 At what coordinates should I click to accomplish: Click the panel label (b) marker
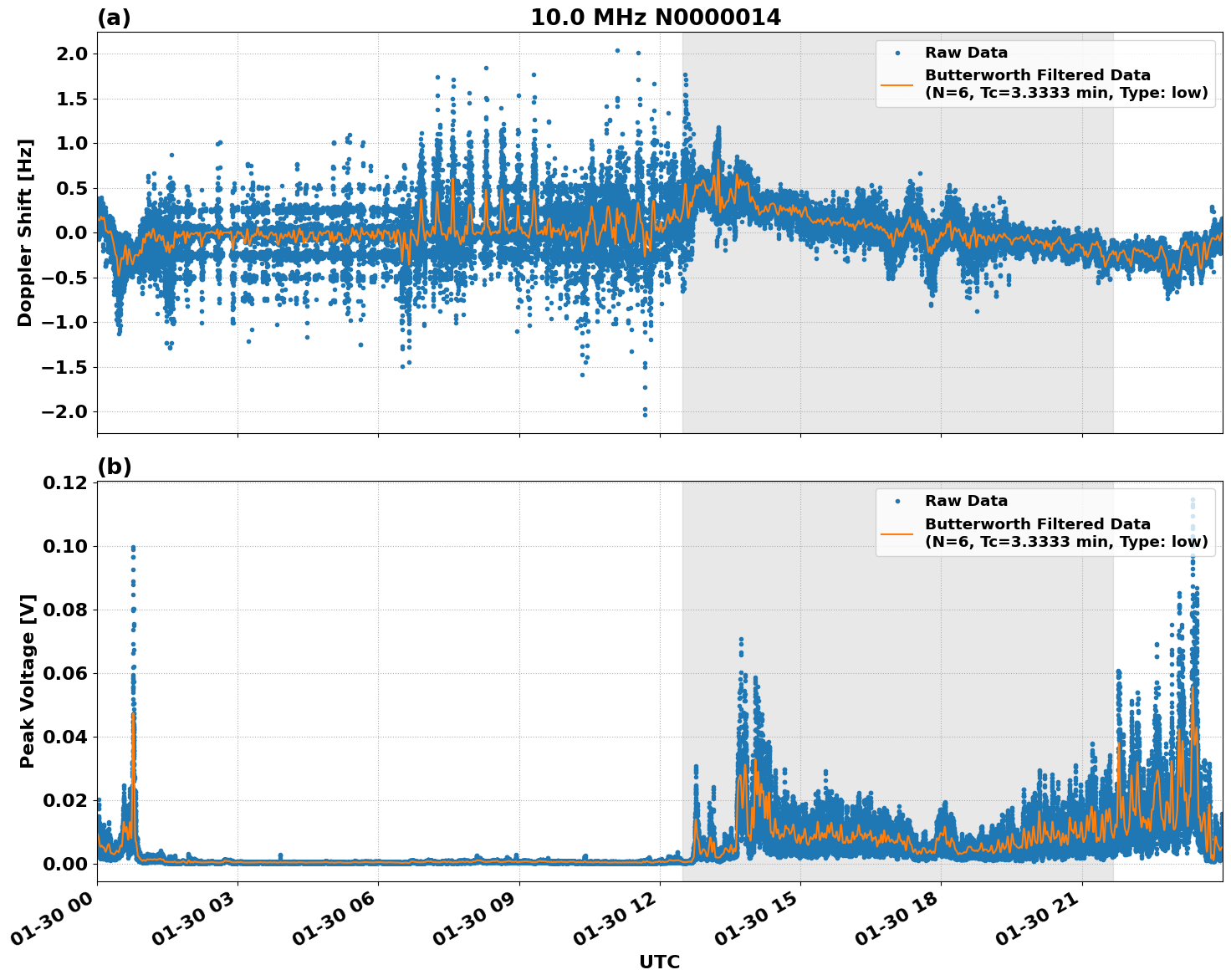[x=115, y=465]
